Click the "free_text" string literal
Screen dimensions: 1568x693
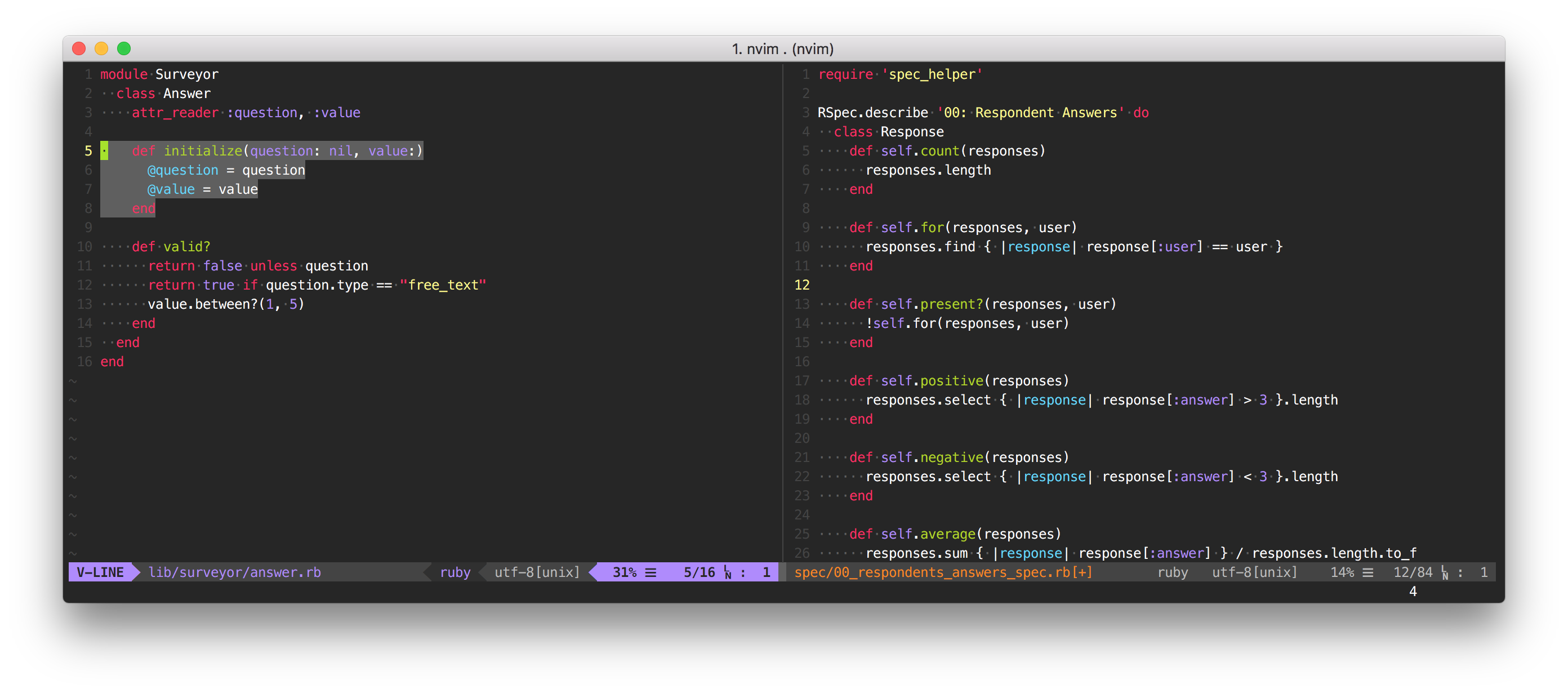click(x=443, y=285)
